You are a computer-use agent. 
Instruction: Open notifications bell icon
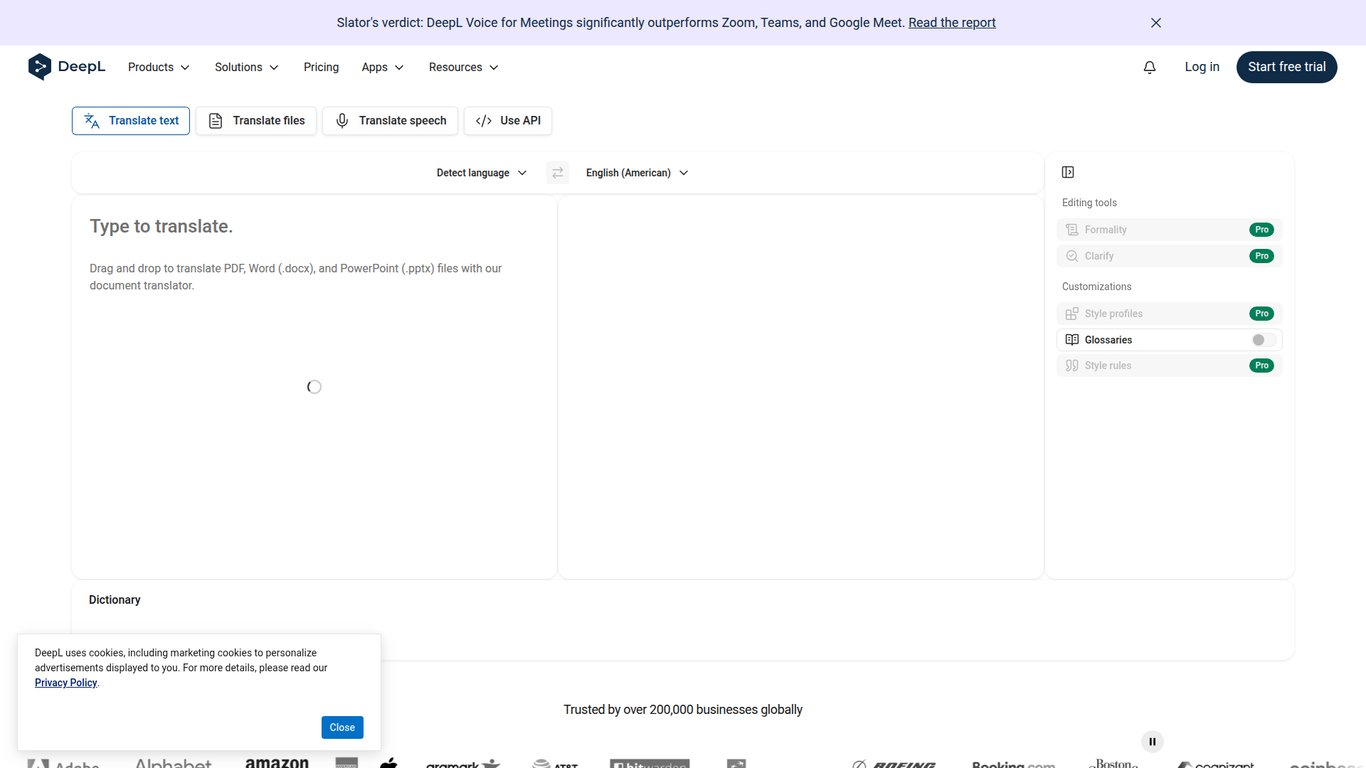point(1150,67)
